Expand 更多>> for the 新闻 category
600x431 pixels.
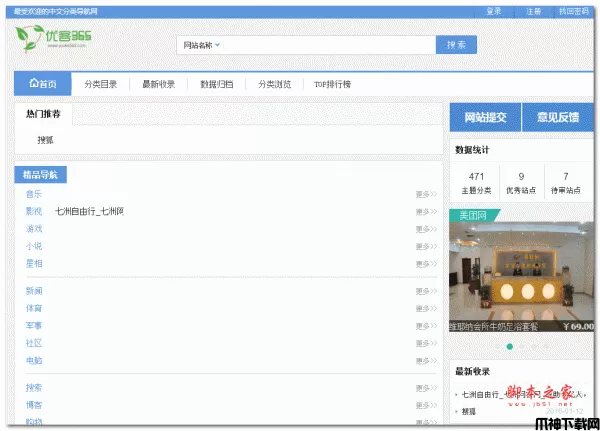coord(427,290)
